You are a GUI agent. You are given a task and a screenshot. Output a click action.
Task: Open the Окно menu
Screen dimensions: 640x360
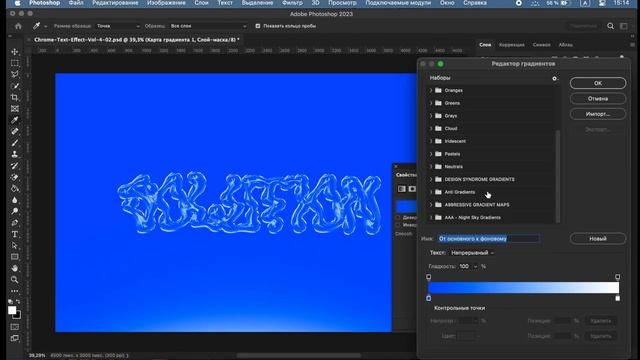coord(447,3)
